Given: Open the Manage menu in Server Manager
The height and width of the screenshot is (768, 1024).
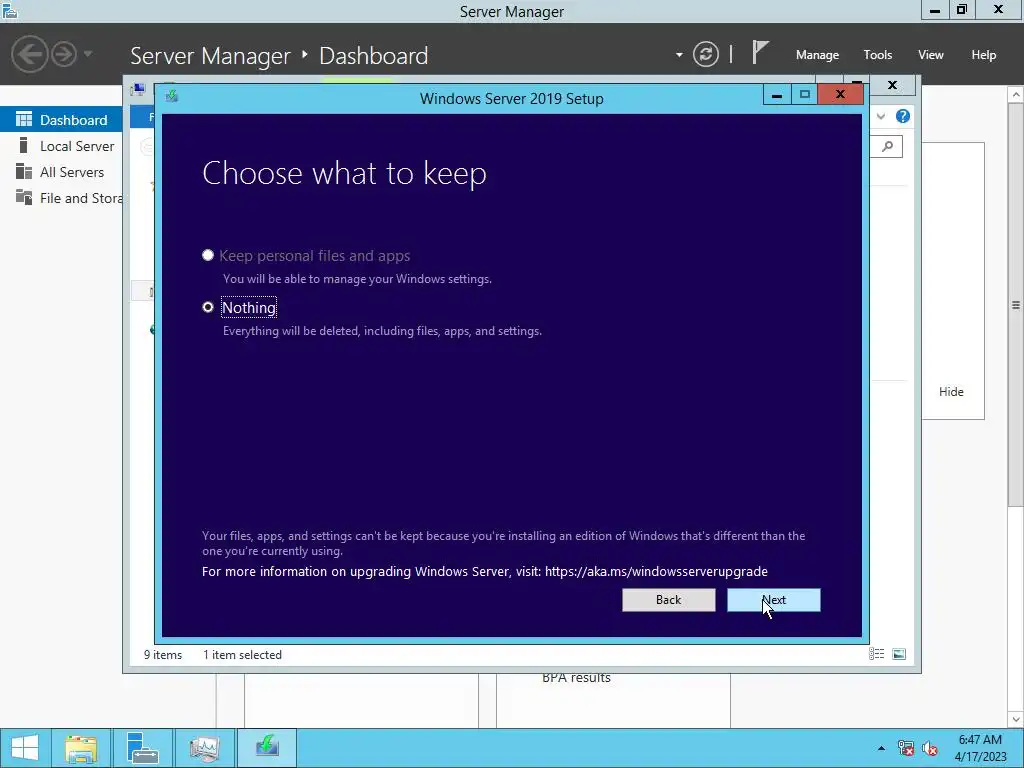Looking at the screenshot, I should pyautogui.click(x=817, y=55).
